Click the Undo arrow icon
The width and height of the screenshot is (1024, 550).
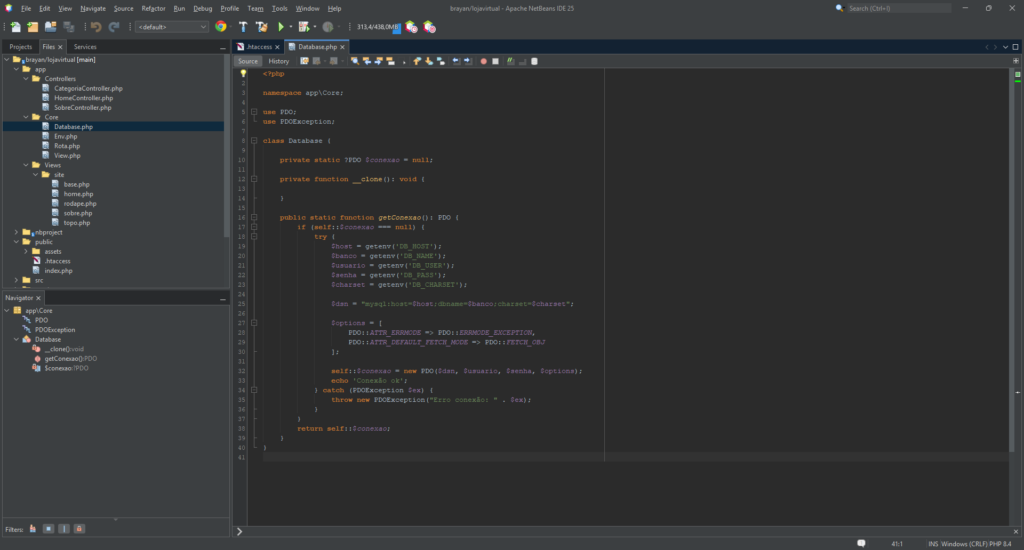(96, 27)
